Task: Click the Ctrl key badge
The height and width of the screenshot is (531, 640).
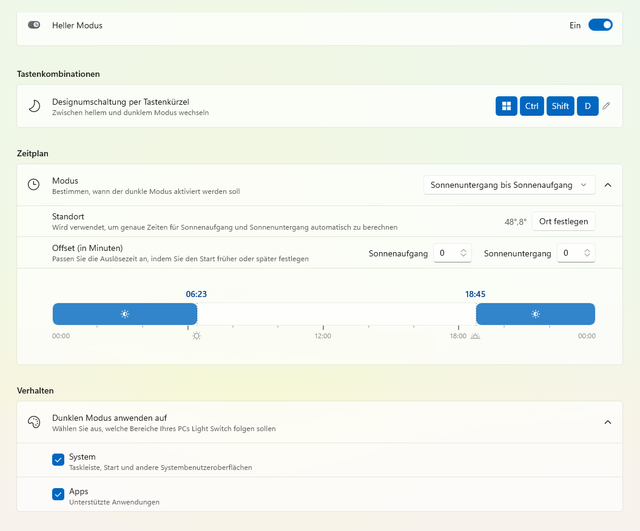Action: click(531, 106)
